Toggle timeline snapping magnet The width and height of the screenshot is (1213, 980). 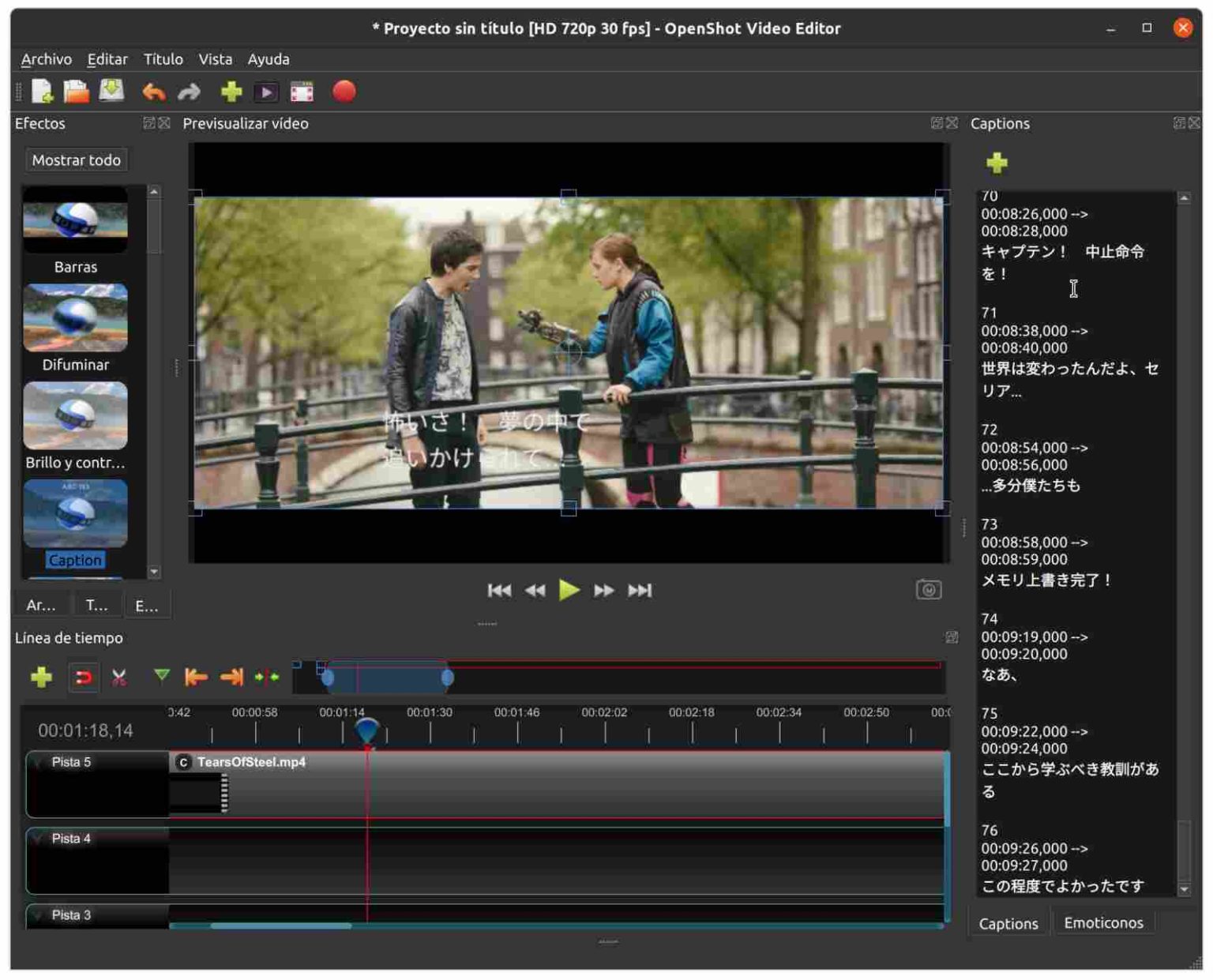[x=84, y=678]
